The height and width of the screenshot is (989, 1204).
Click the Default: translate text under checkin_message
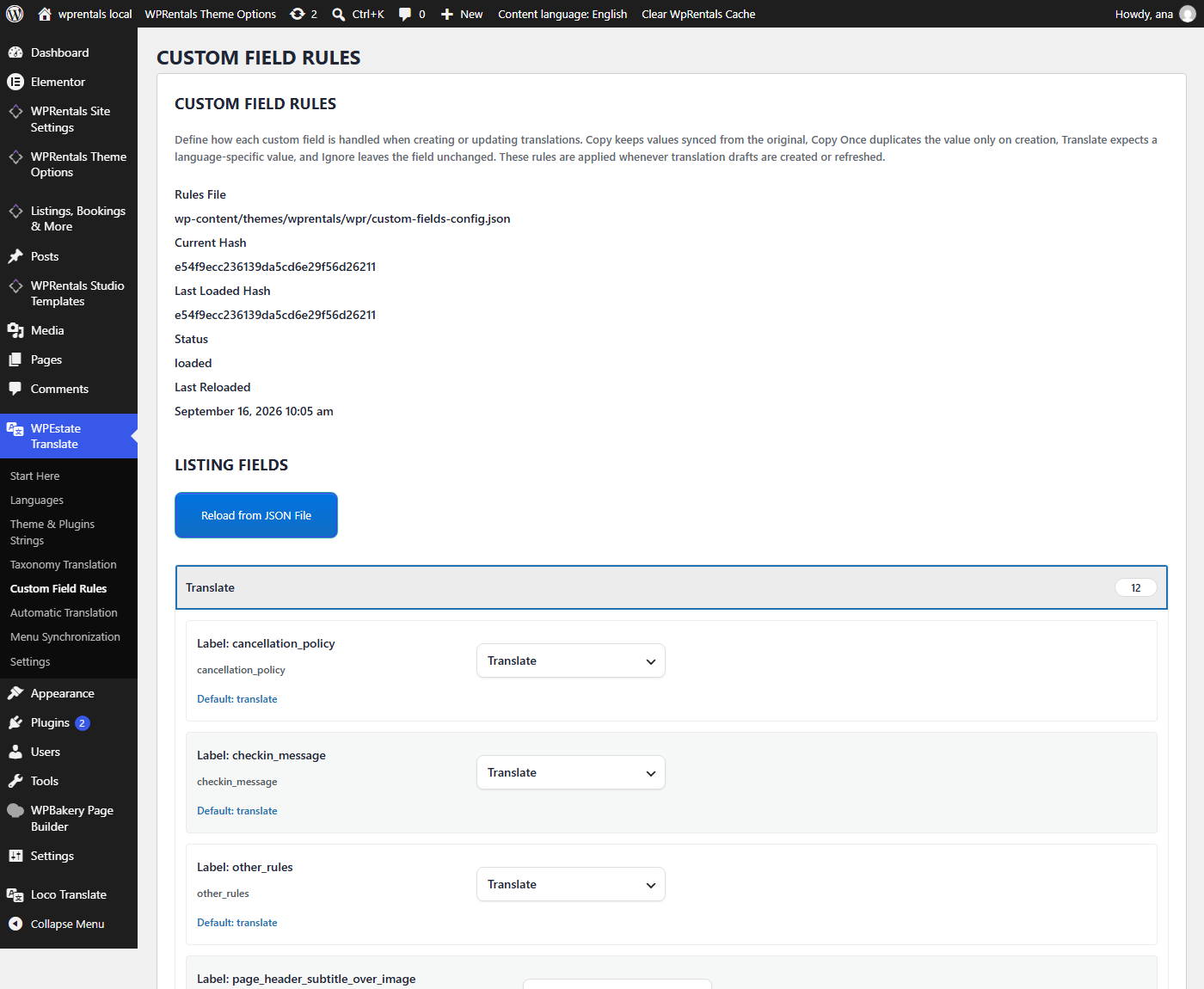237,810
